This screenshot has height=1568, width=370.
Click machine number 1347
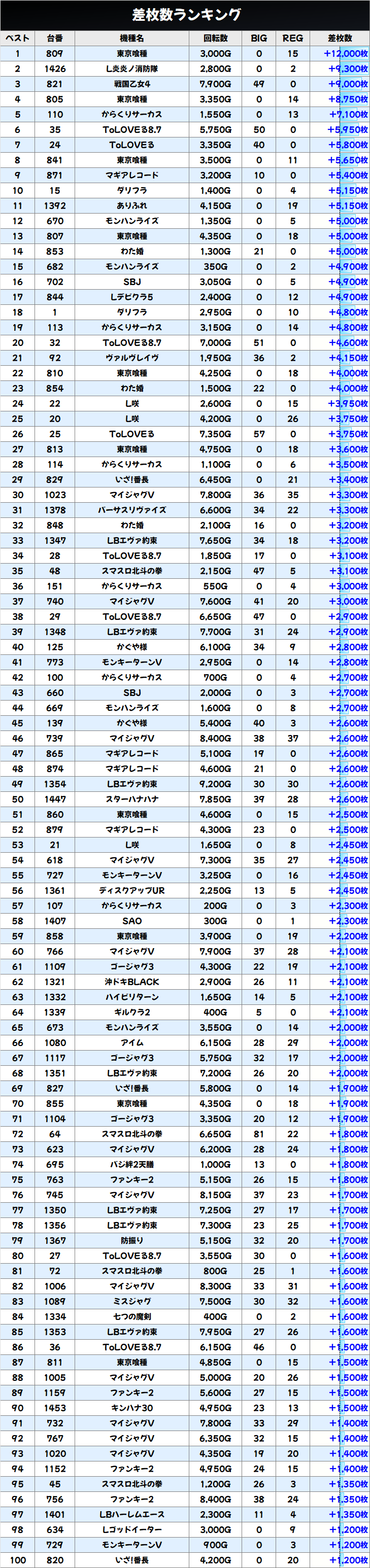[55, 541]
